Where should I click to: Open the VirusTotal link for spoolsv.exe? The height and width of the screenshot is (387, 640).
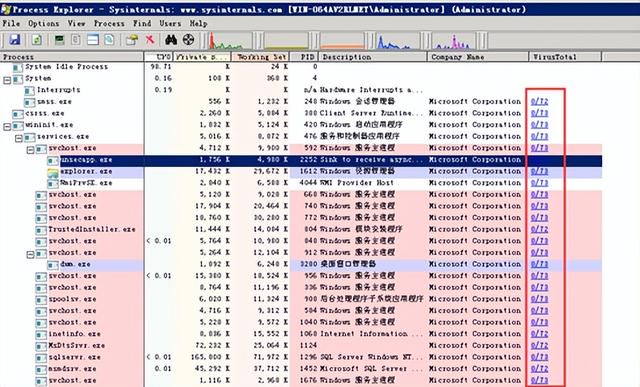coord(539,299)
